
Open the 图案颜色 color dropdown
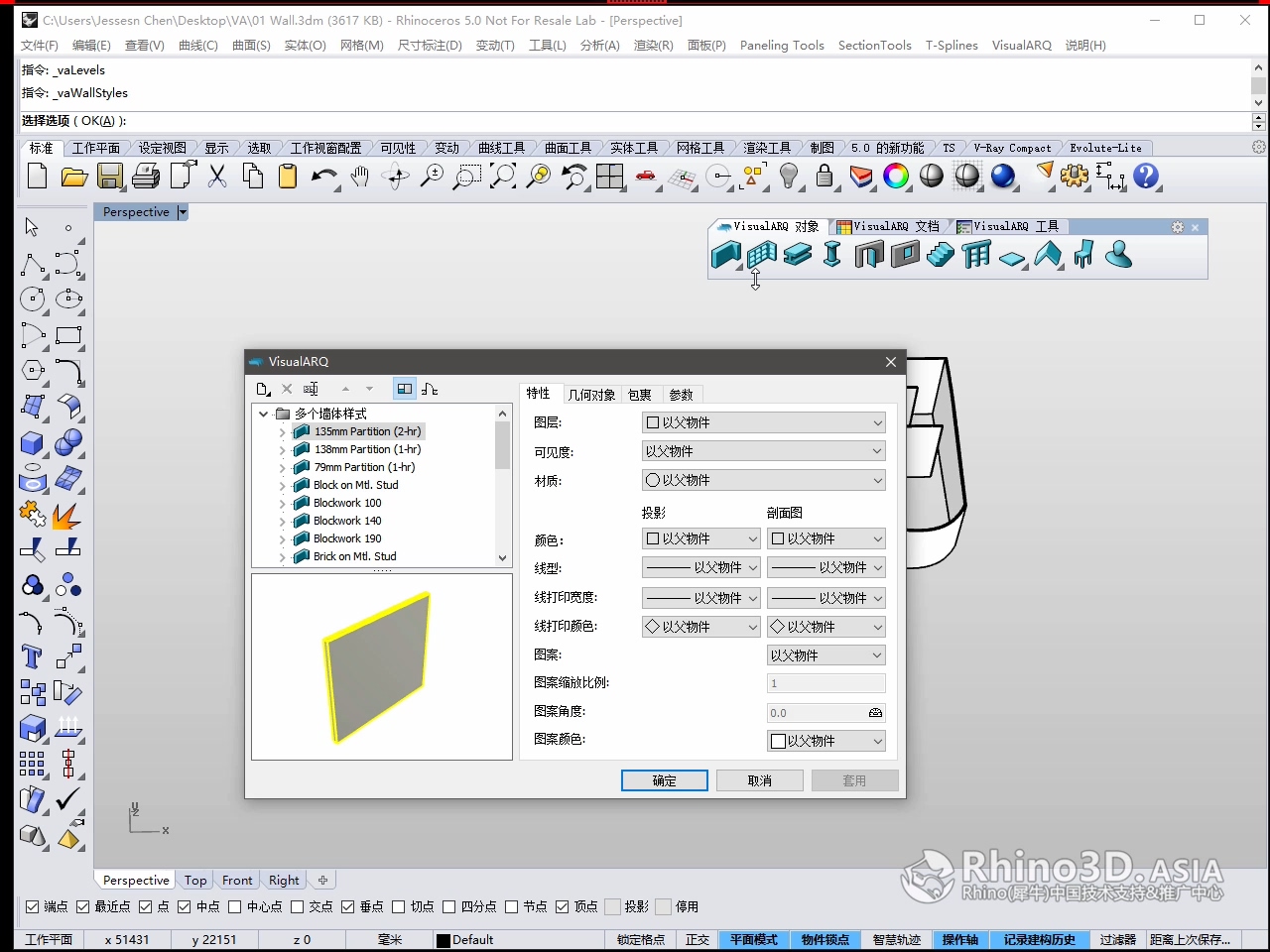826,741
